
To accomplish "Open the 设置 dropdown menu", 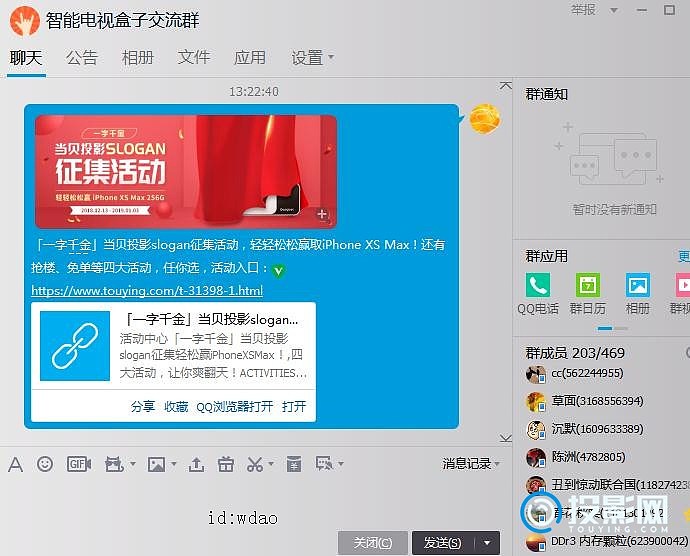I will pyautogui.click(x=312, y=58).
